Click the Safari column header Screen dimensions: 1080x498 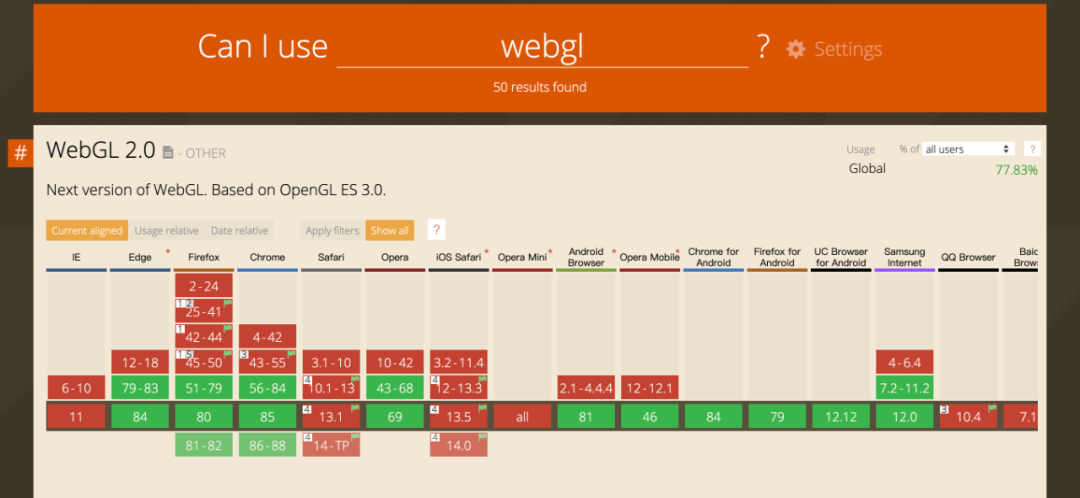tap(331, 258)
